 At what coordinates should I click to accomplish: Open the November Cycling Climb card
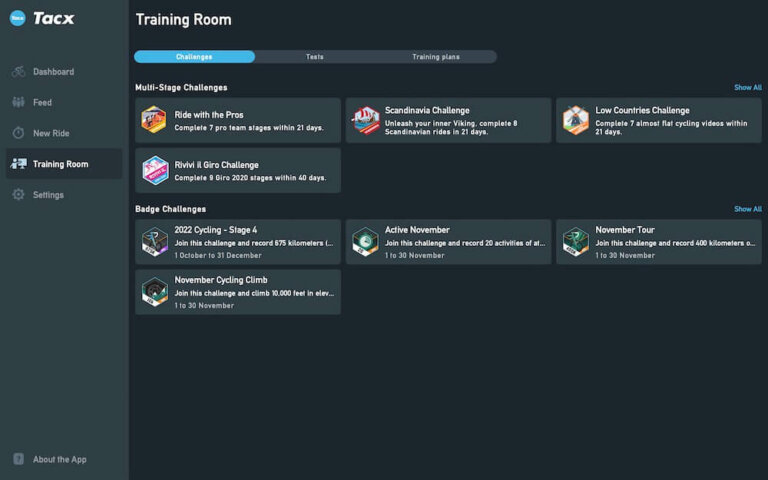point(238,292)
